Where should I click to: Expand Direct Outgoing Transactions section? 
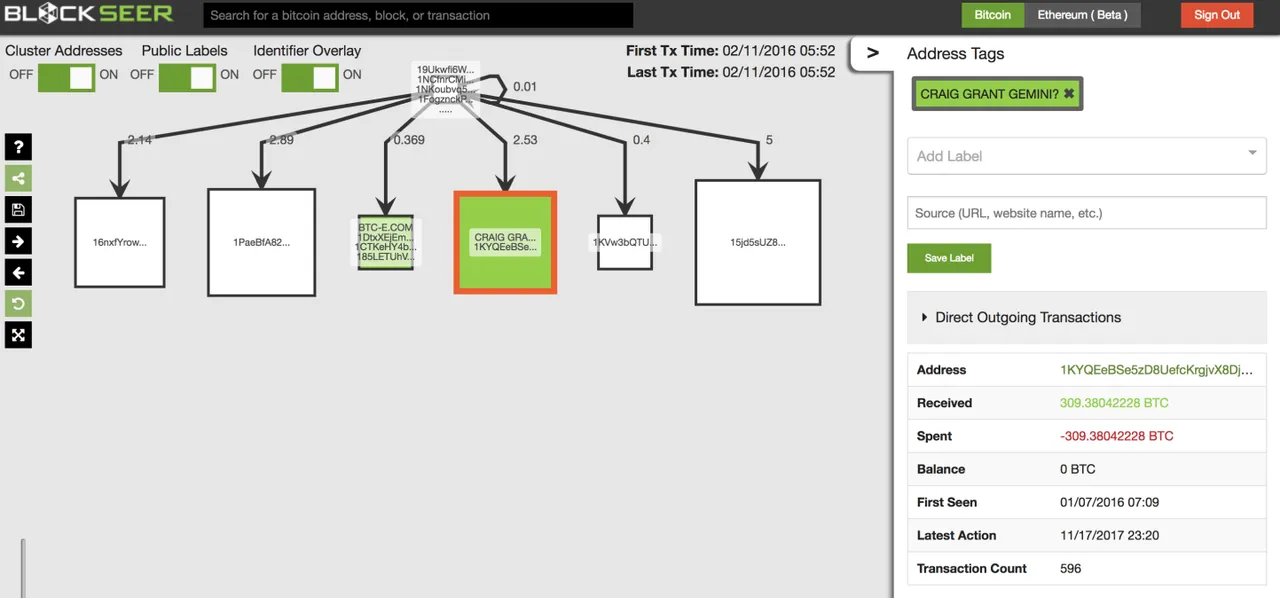[x=1086, y=317]
